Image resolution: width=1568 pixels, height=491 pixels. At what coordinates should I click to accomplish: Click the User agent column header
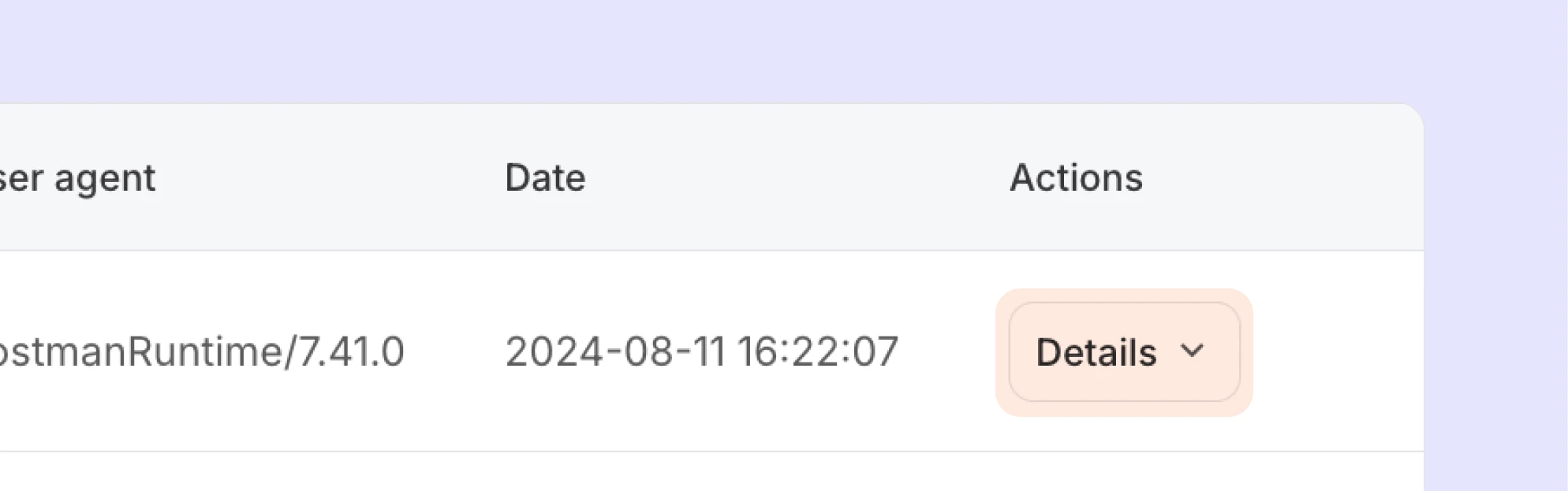[78, 178]
